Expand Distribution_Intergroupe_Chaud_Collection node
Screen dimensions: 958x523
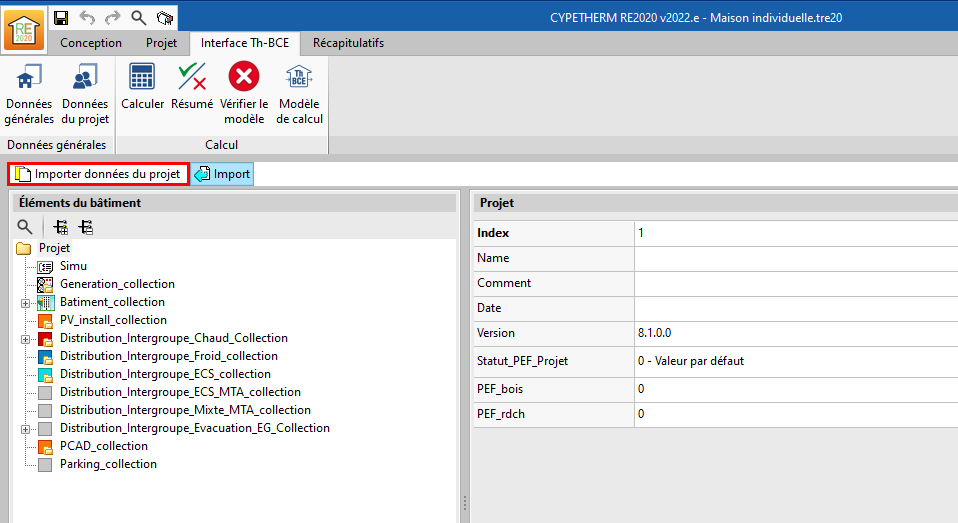click(x=25, y=339)
